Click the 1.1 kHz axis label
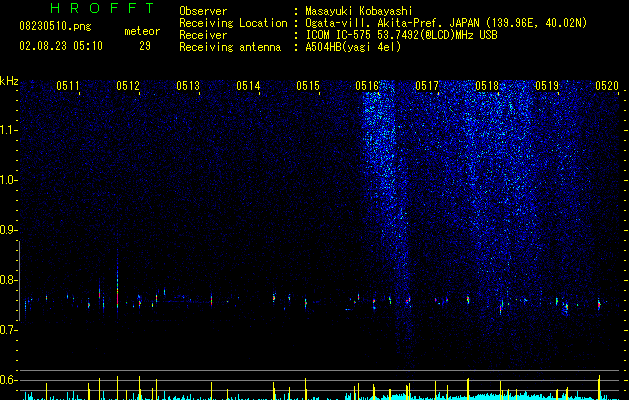This screenshot has height=400, width=629. coord(9,130)
